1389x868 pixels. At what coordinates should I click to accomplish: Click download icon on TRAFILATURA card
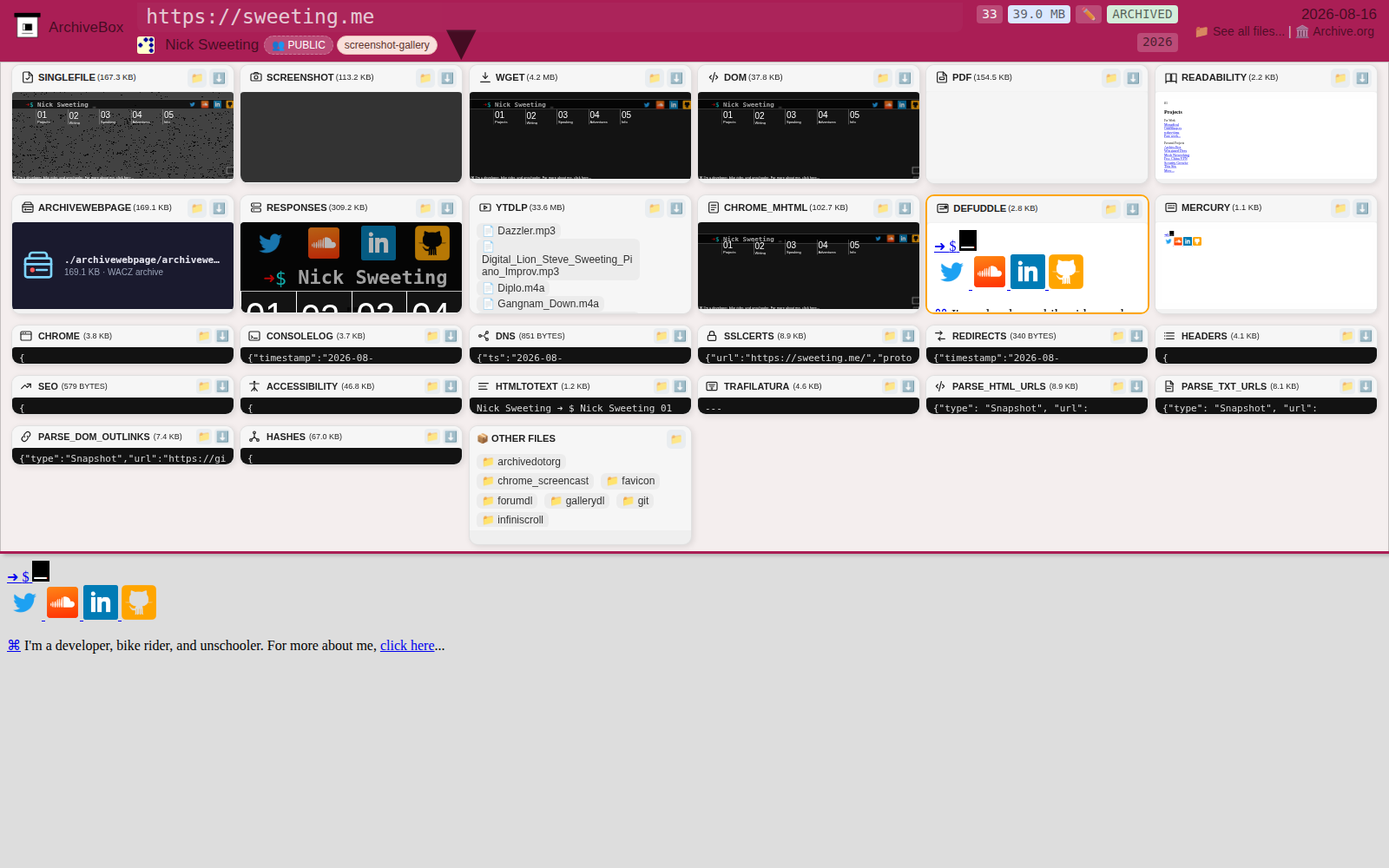[x=908, y=386]
